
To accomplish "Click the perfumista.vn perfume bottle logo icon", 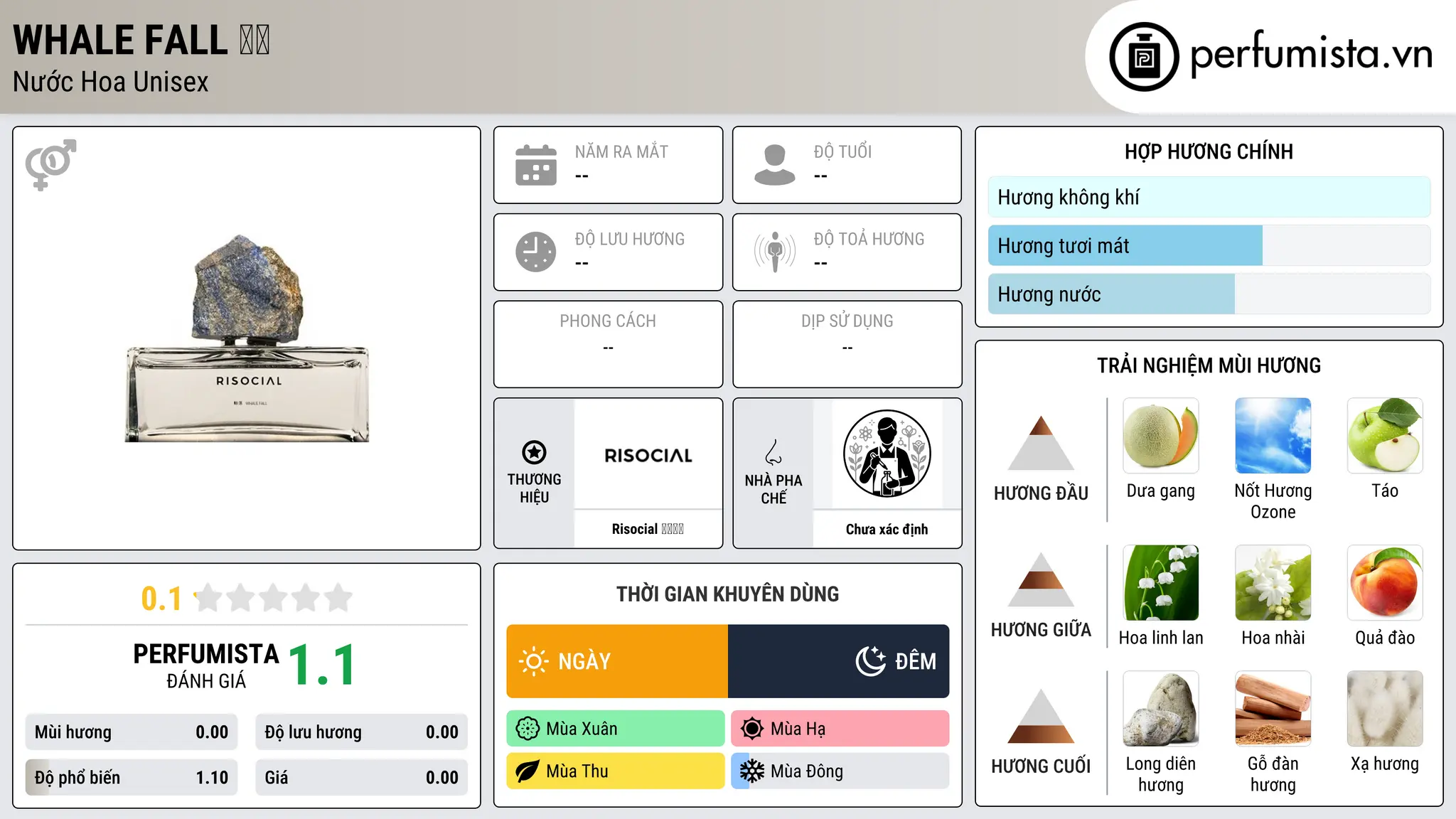I will pyautogui.click(x=1144, y=57).
